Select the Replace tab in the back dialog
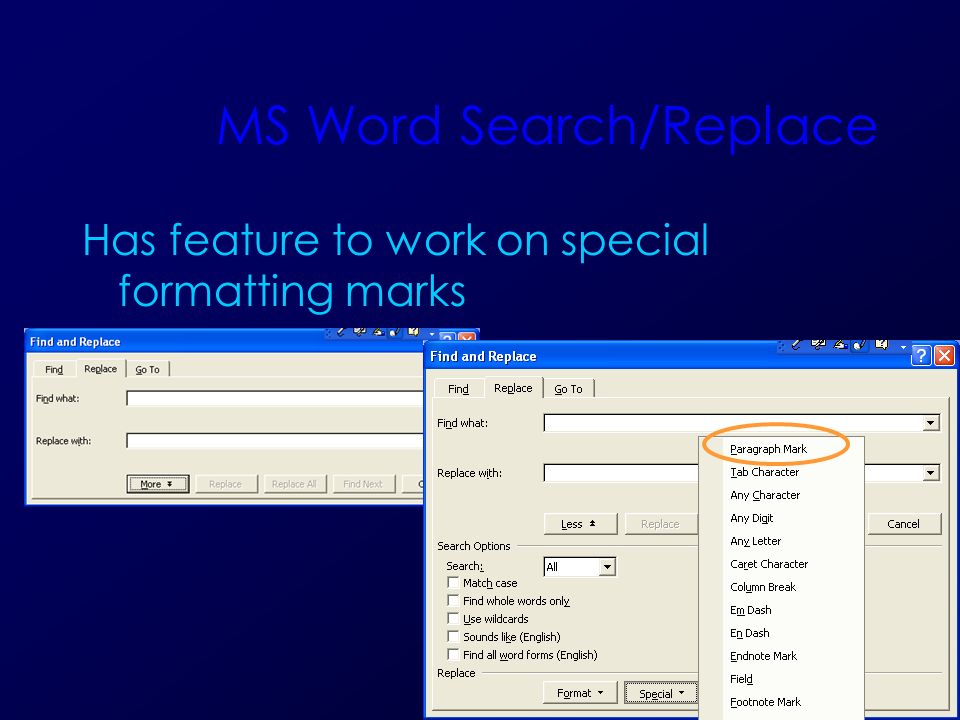Screen dimensions: 960x720 tap(100, 369)
